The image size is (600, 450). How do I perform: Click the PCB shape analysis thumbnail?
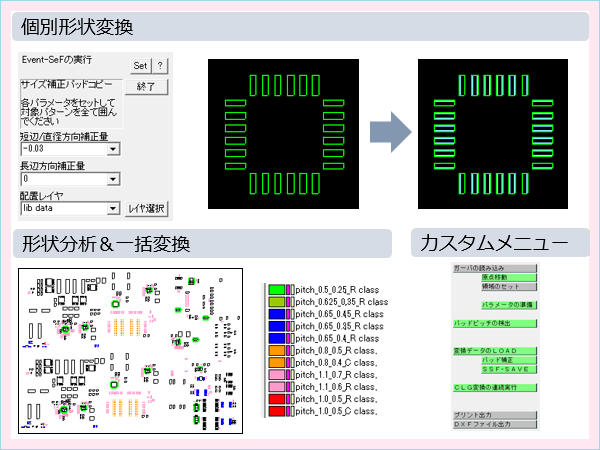click(132, 351)
